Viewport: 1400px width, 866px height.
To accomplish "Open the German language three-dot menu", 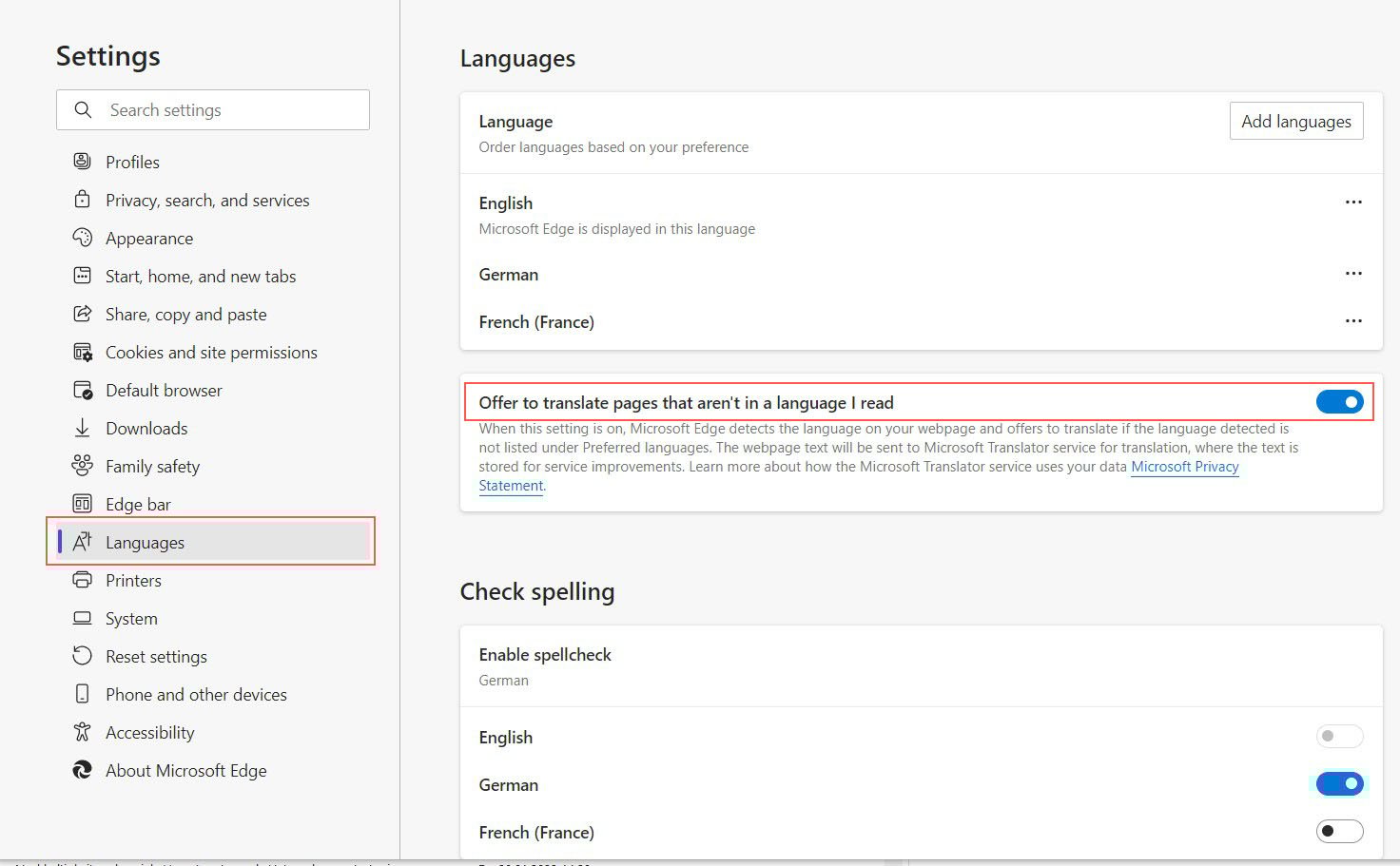I will pyautogui.click(x=1353, y=273).
